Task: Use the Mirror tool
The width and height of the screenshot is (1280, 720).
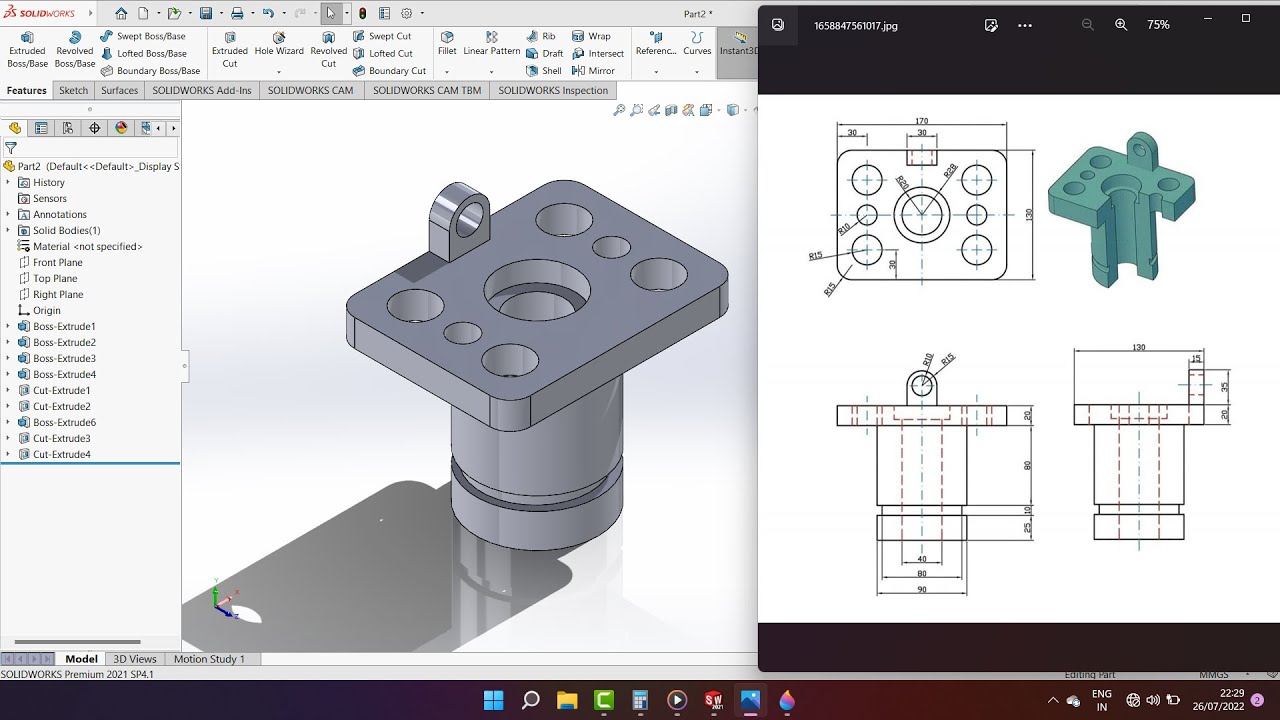Action: pyautogui.click(x=594, y=71)
